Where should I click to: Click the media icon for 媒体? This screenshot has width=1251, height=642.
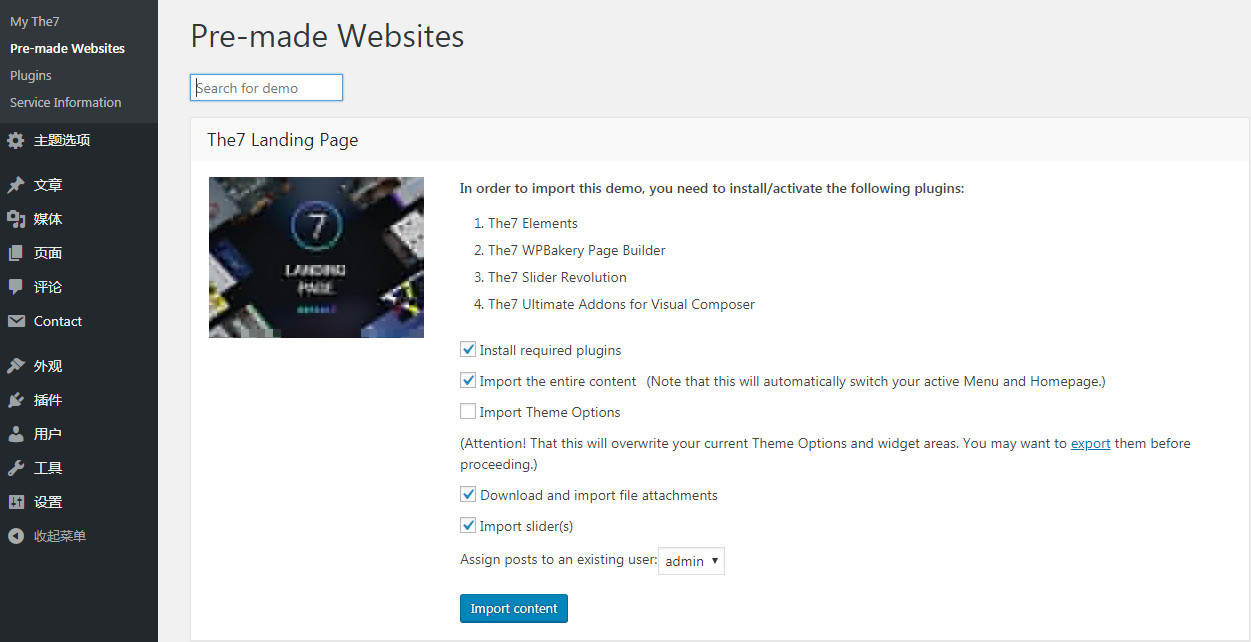(x=15, y=219)
